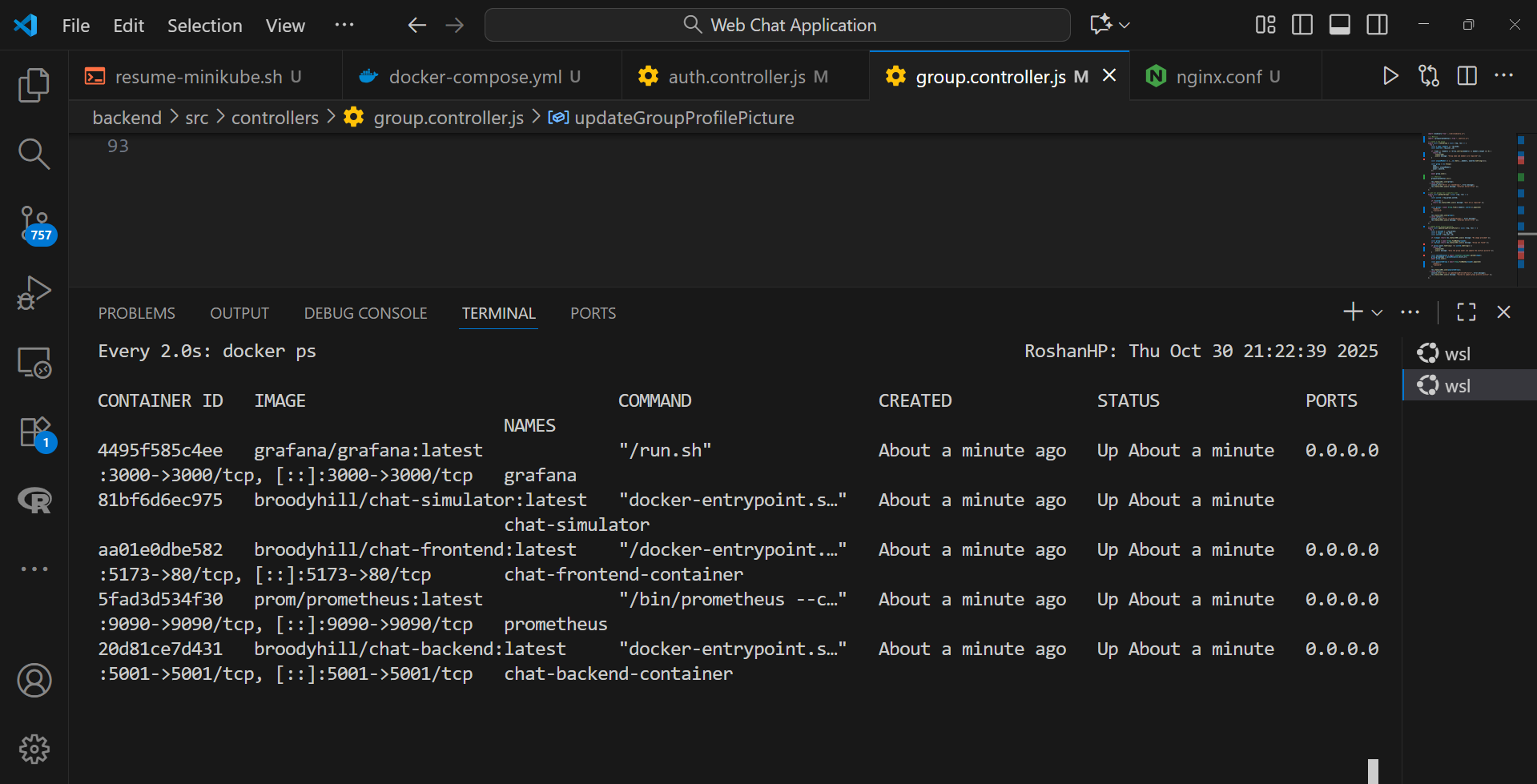Select the DEBUG CONSOLE panel tab

365,313
